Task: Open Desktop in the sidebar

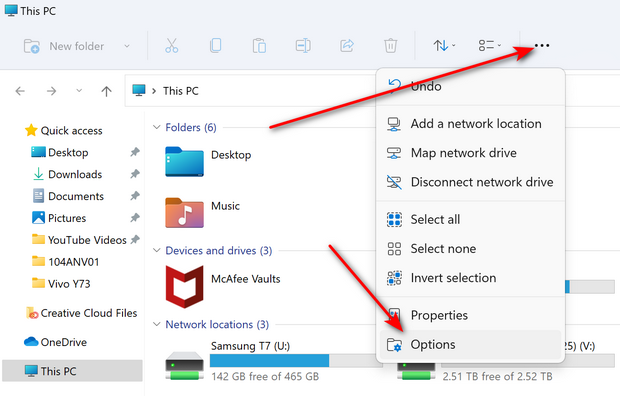Action: 60,152
